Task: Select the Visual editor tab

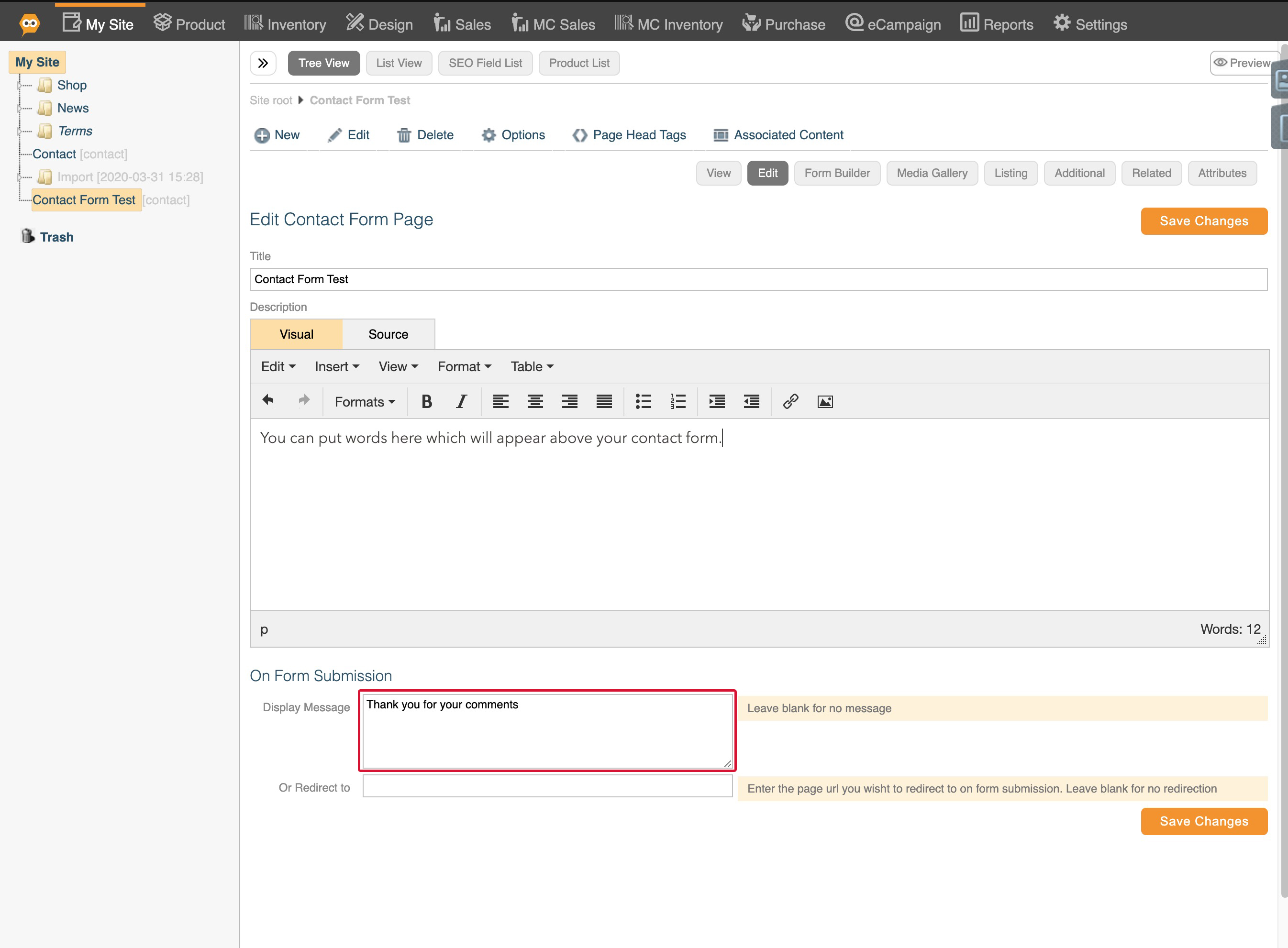Action: 296,334
